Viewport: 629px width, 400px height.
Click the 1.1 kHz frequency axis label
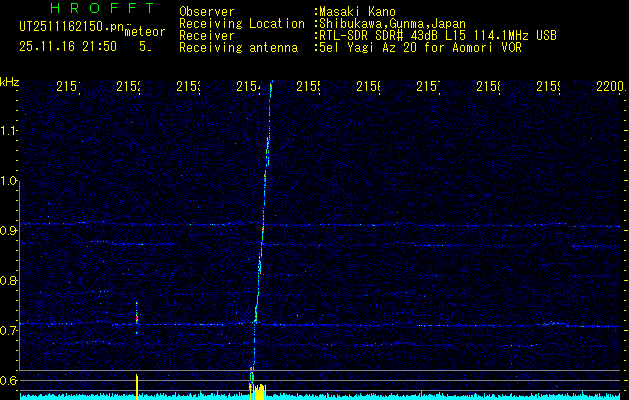[10, 131]
